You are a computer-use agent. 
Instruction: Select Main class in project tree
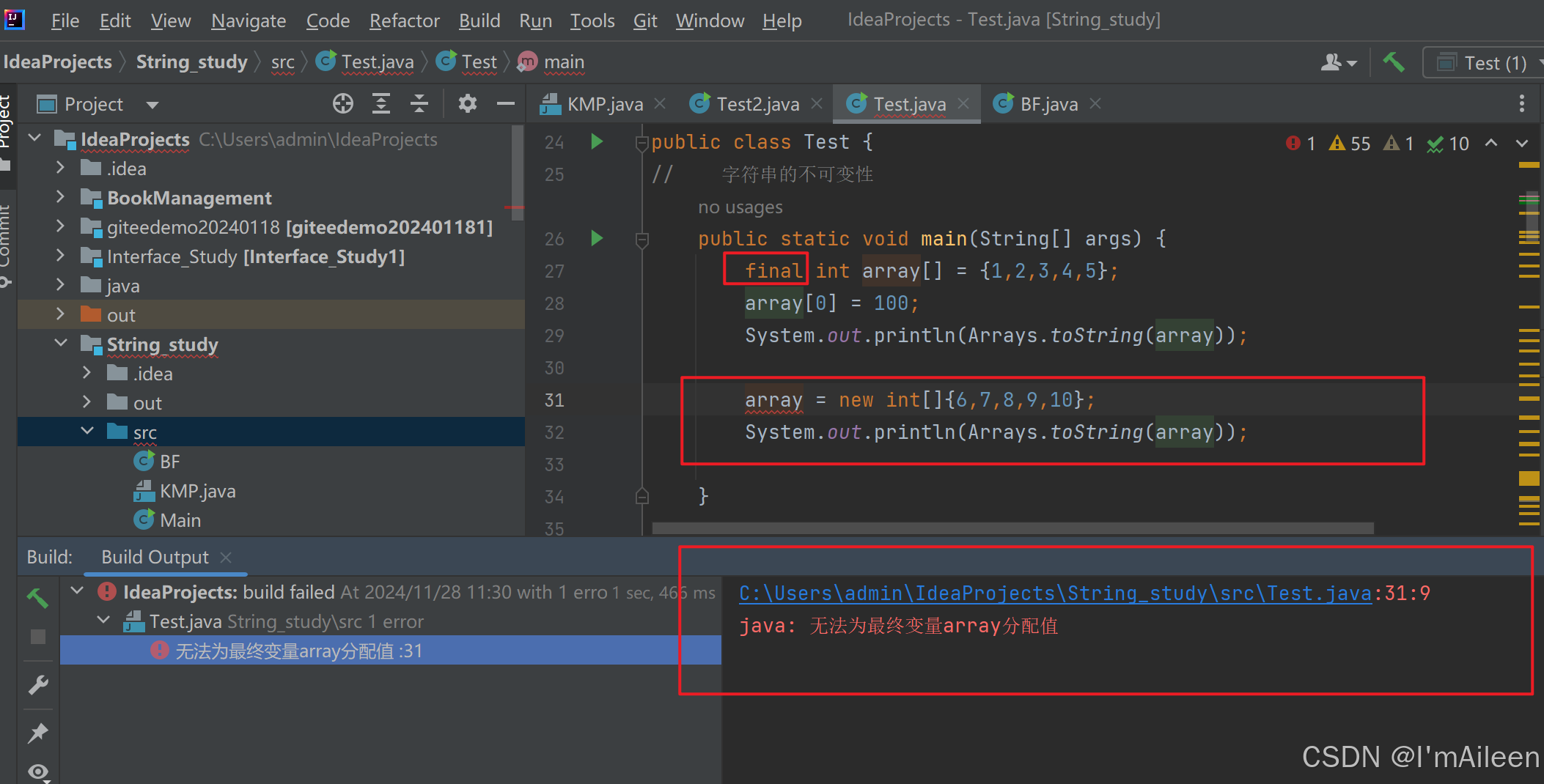click(167, 519)
